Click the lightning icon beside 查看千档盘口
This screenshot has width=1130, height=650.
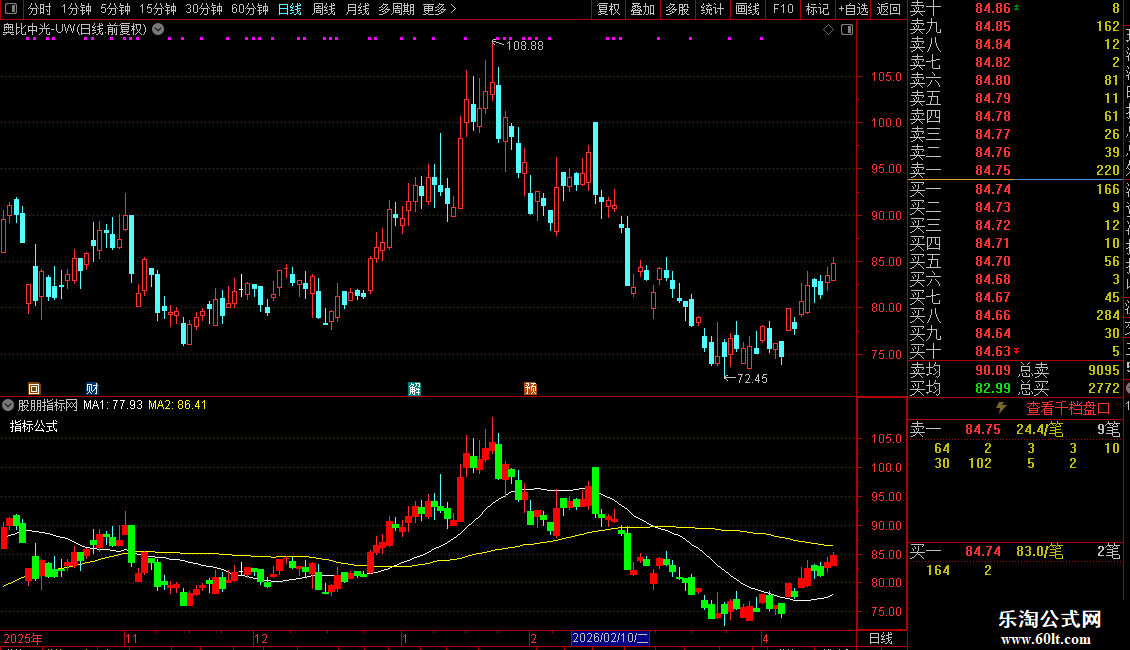(1001, 408)
